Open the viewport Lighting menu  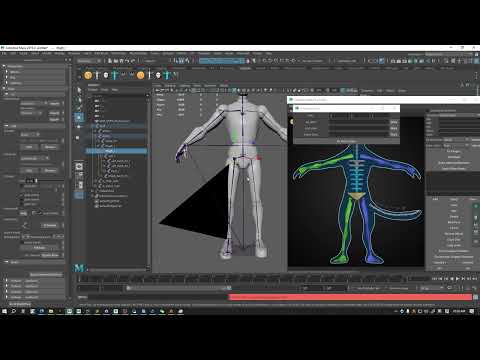pyautogui.click(x=185, y=85)
